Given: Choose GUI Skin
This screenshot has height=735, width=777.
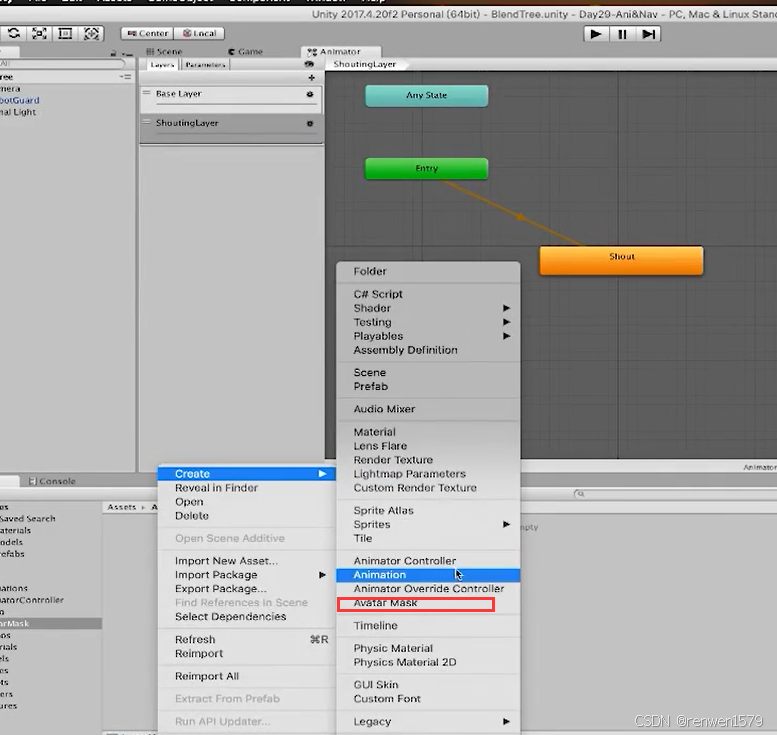Looking at the screenshot, I should [x=428, y=684].
